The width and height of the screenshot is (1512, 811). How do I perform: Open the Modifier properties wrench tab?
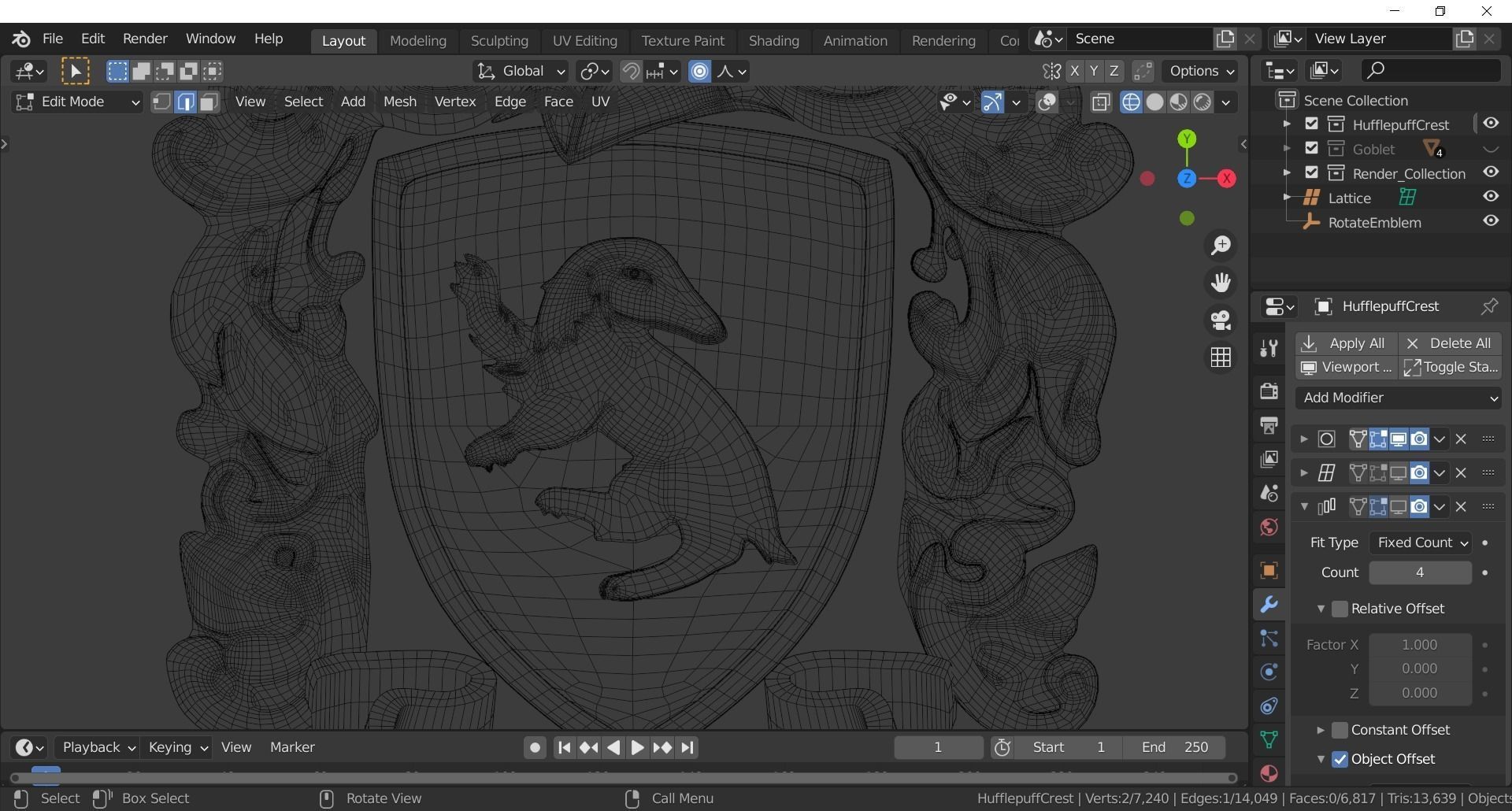point(1269,605)
